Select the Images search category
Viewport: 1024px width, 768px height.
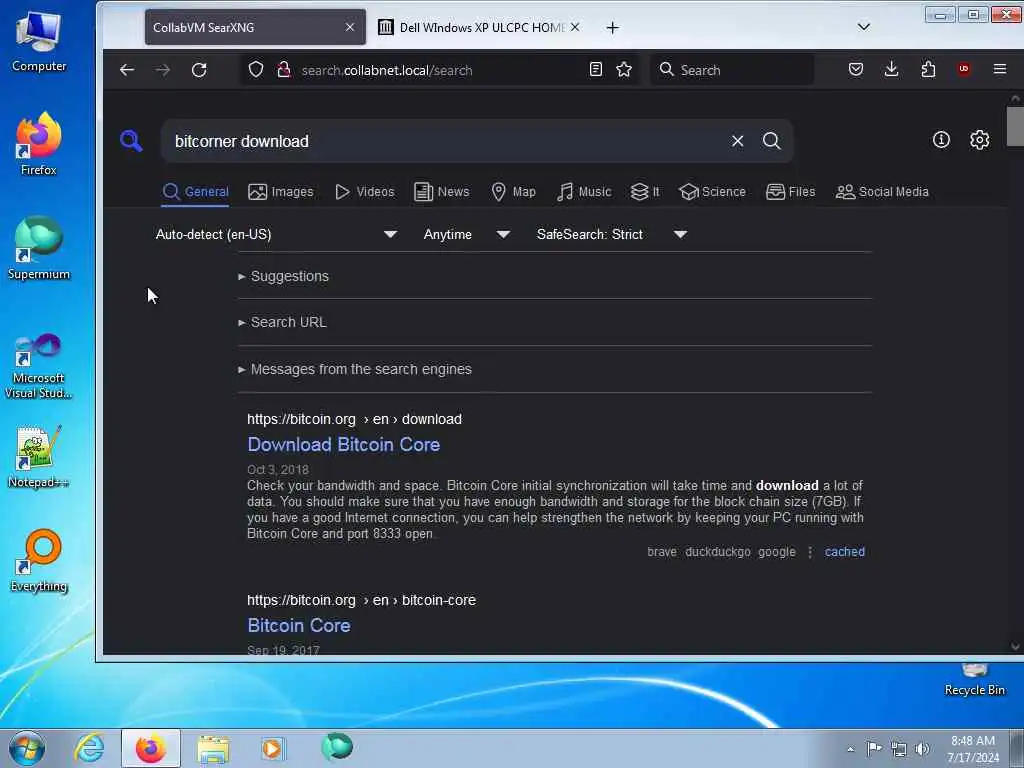pos(281,192)
